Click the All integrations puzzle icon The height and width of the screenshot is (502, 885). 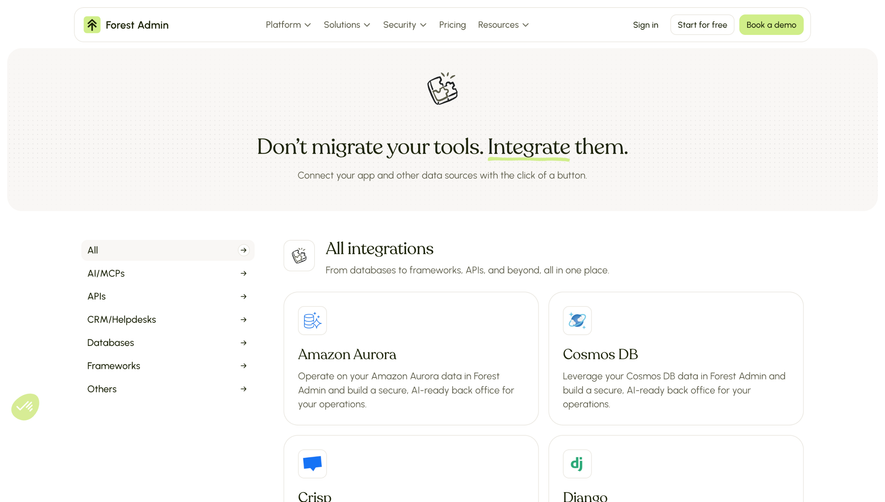pos(299,256)
